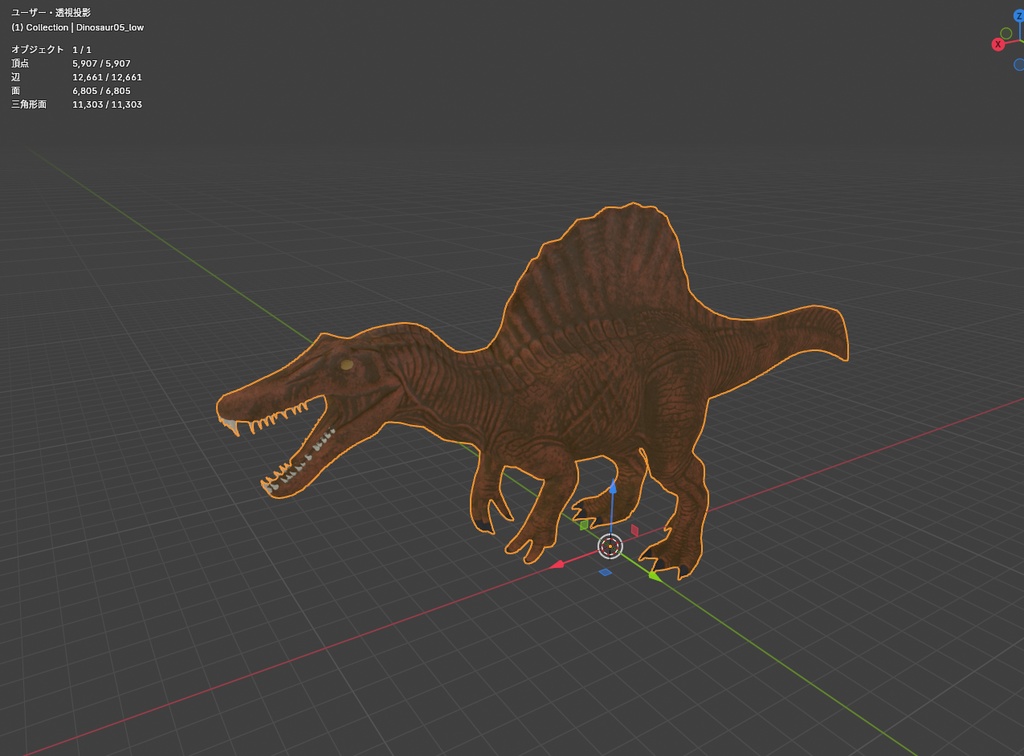This screenshot has height=756, width=1024.
Task: Click the hollow green negative Y gizmo circle
Action: [1006, 33]
